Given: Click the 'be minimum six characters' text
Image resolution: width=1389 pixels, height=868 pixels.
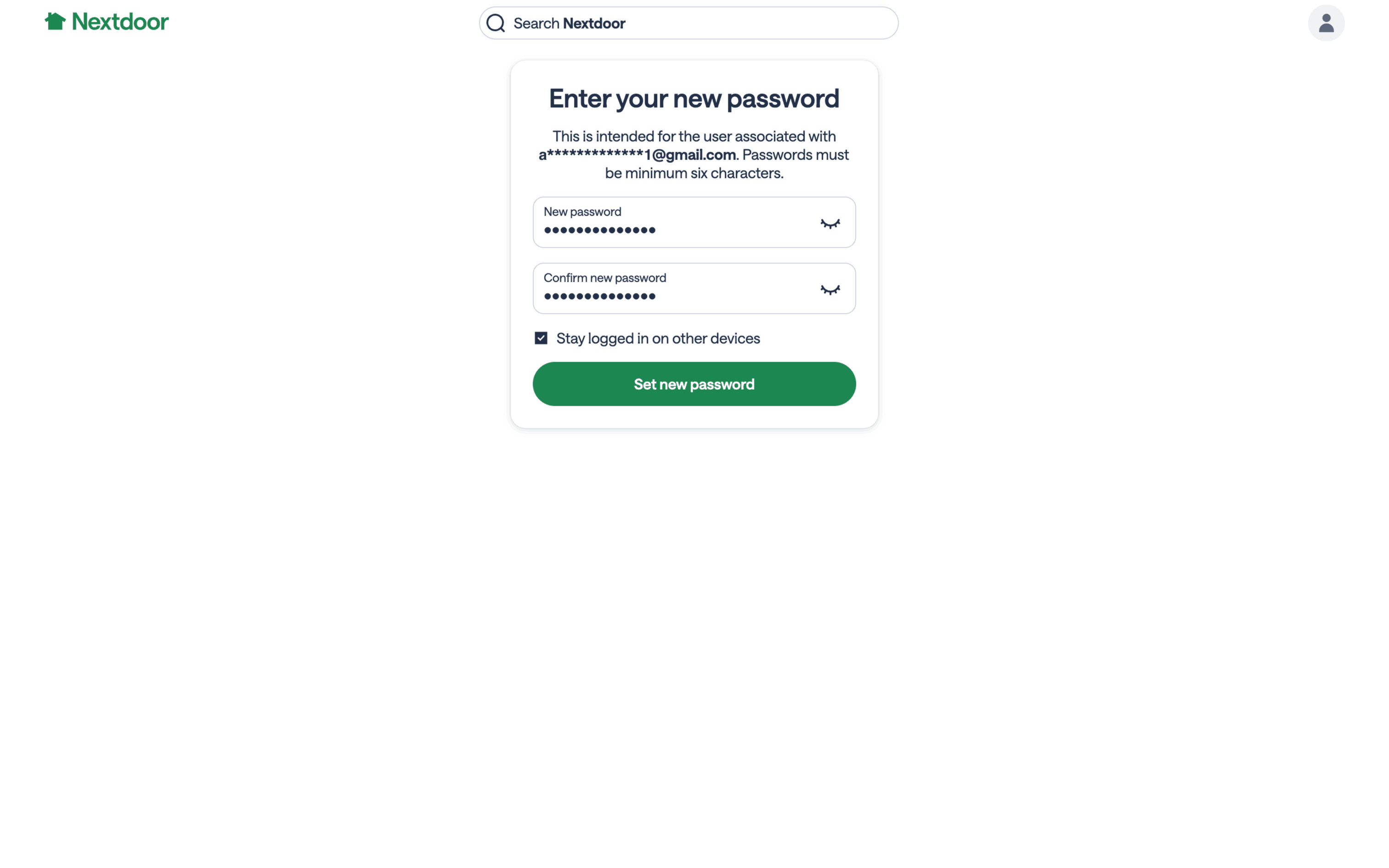Looking at the screenshot, I should (694, 174).
